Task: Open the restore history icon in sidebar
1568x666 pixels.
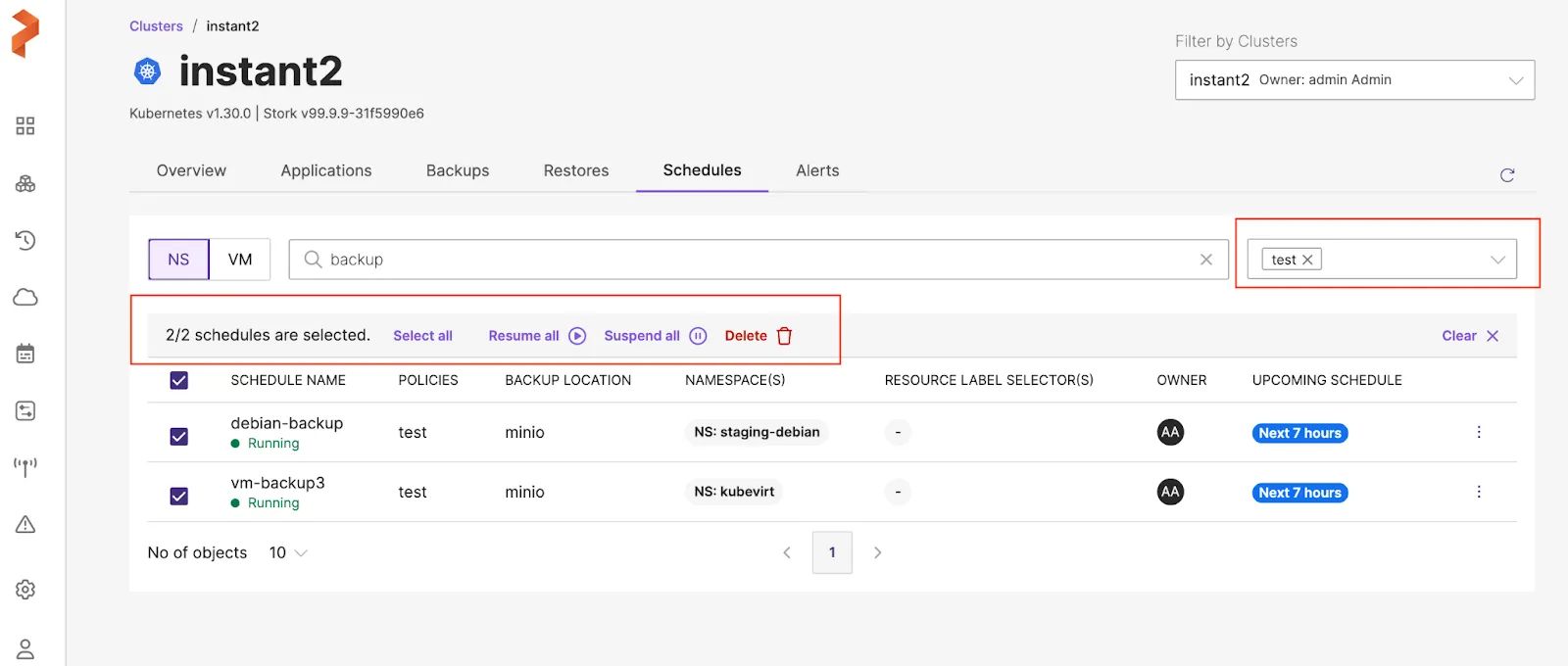Action: pyautogui.click(x=25, y=240)
